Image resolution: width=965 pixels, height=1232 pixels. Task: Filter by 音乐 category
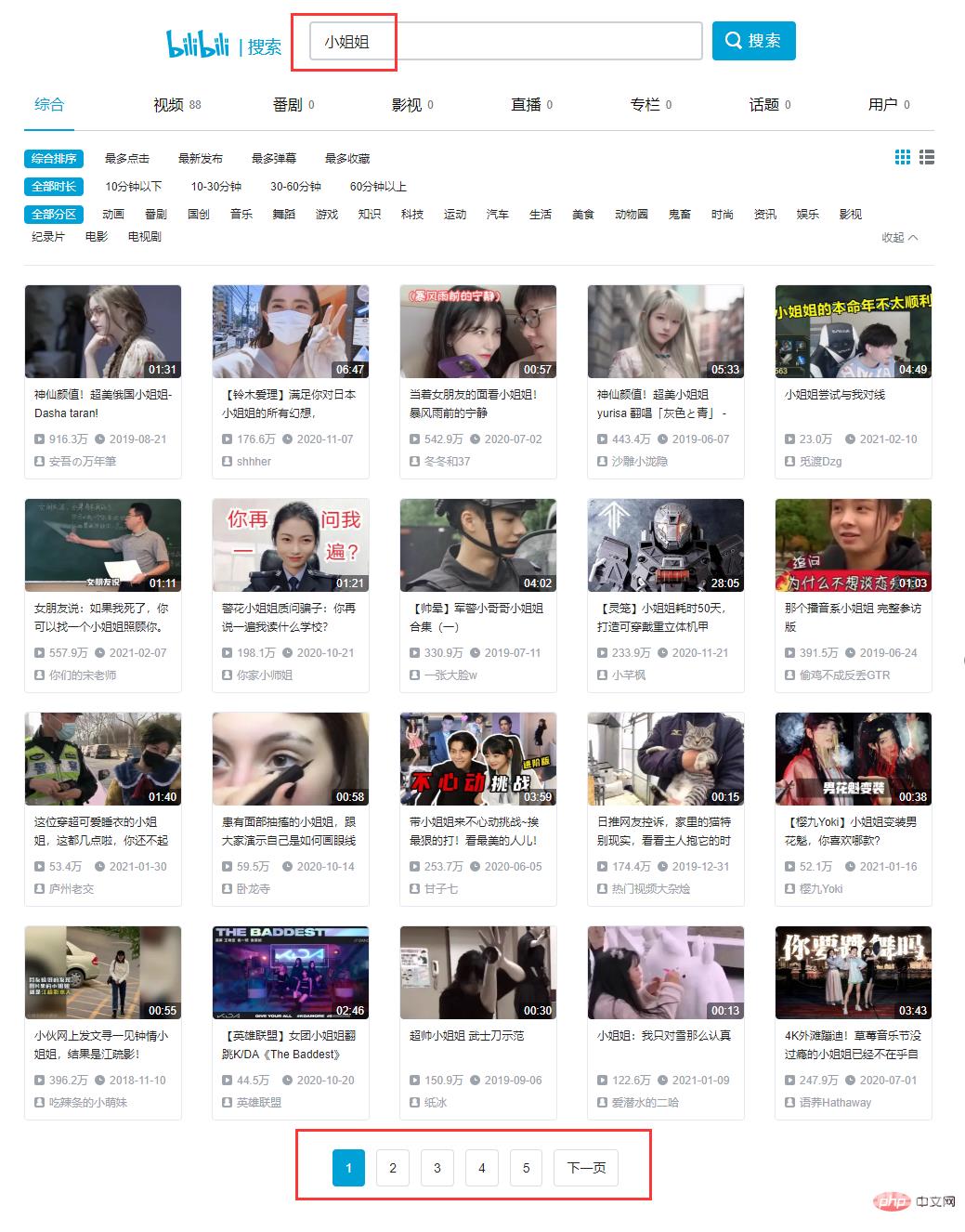(x=241, y=215)
